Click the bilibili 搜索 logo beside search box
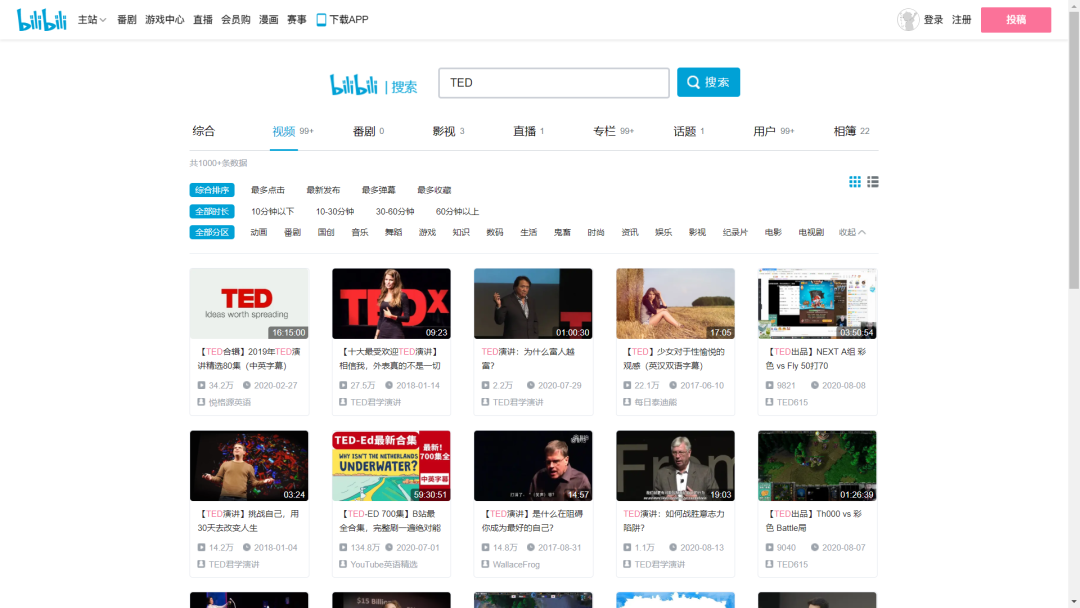The height and width of the screenshot is (608, 1080). click(x=373, y=85)
